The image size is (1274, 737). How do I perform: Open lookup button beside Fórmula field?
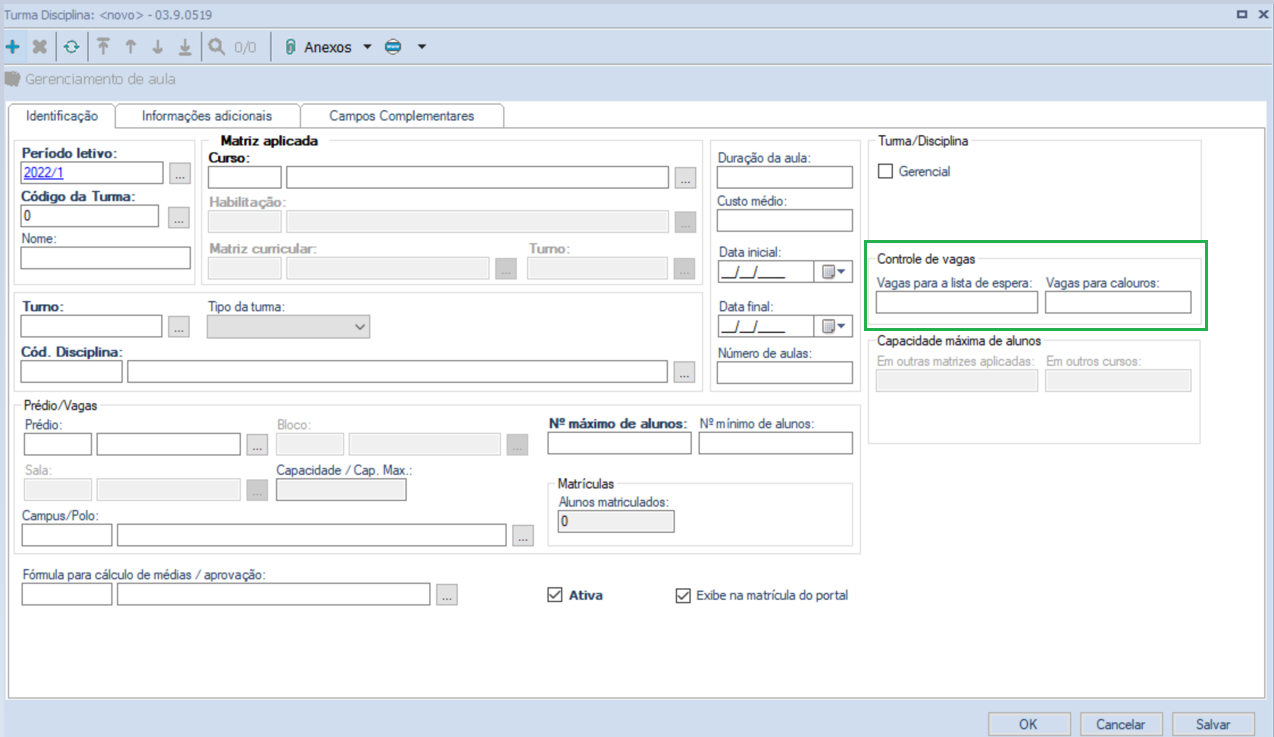(447, 594)
